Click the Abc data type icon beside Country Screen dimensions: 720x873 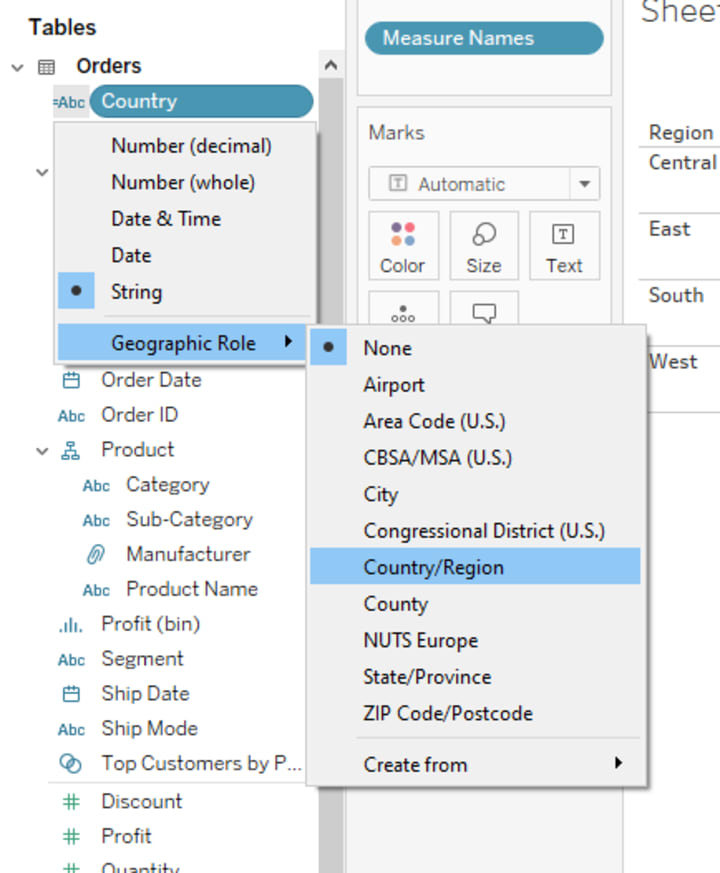pyautogui.click(x=70, y=102)
